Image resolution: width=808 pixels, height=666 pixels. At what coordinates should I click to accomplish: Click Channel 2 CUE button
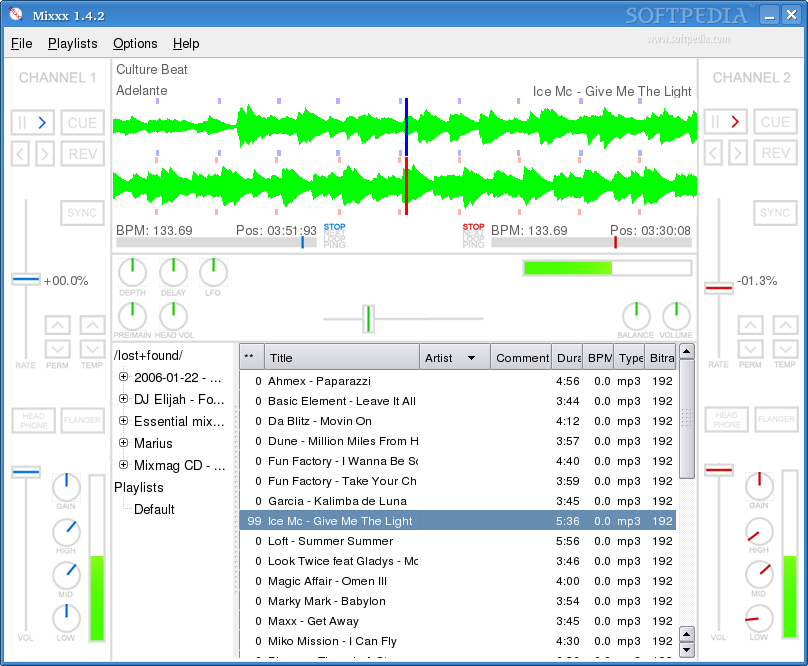pyautogui.click(x=776, y=122)
